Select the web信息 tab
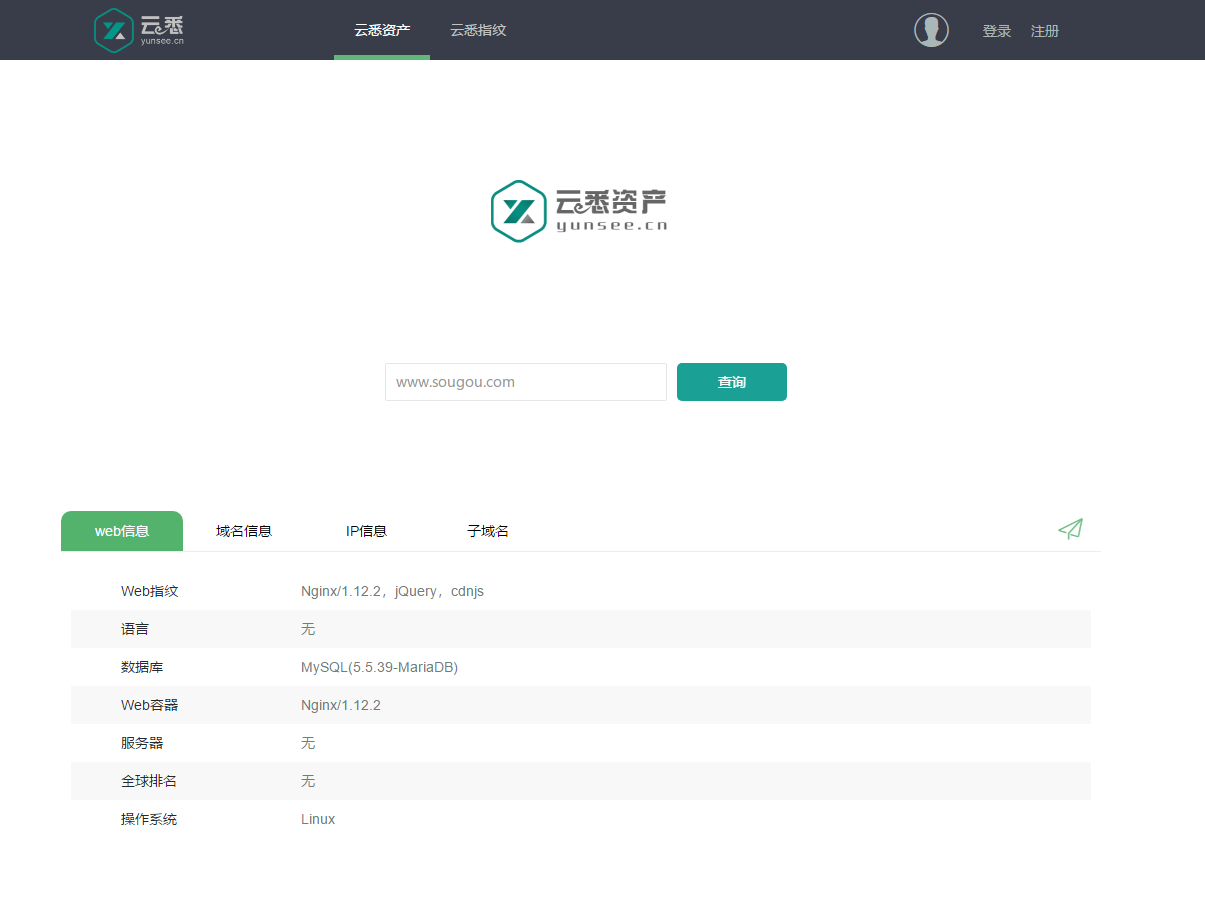The height and width of the screenshot is (917, 1205). (122, 531)
